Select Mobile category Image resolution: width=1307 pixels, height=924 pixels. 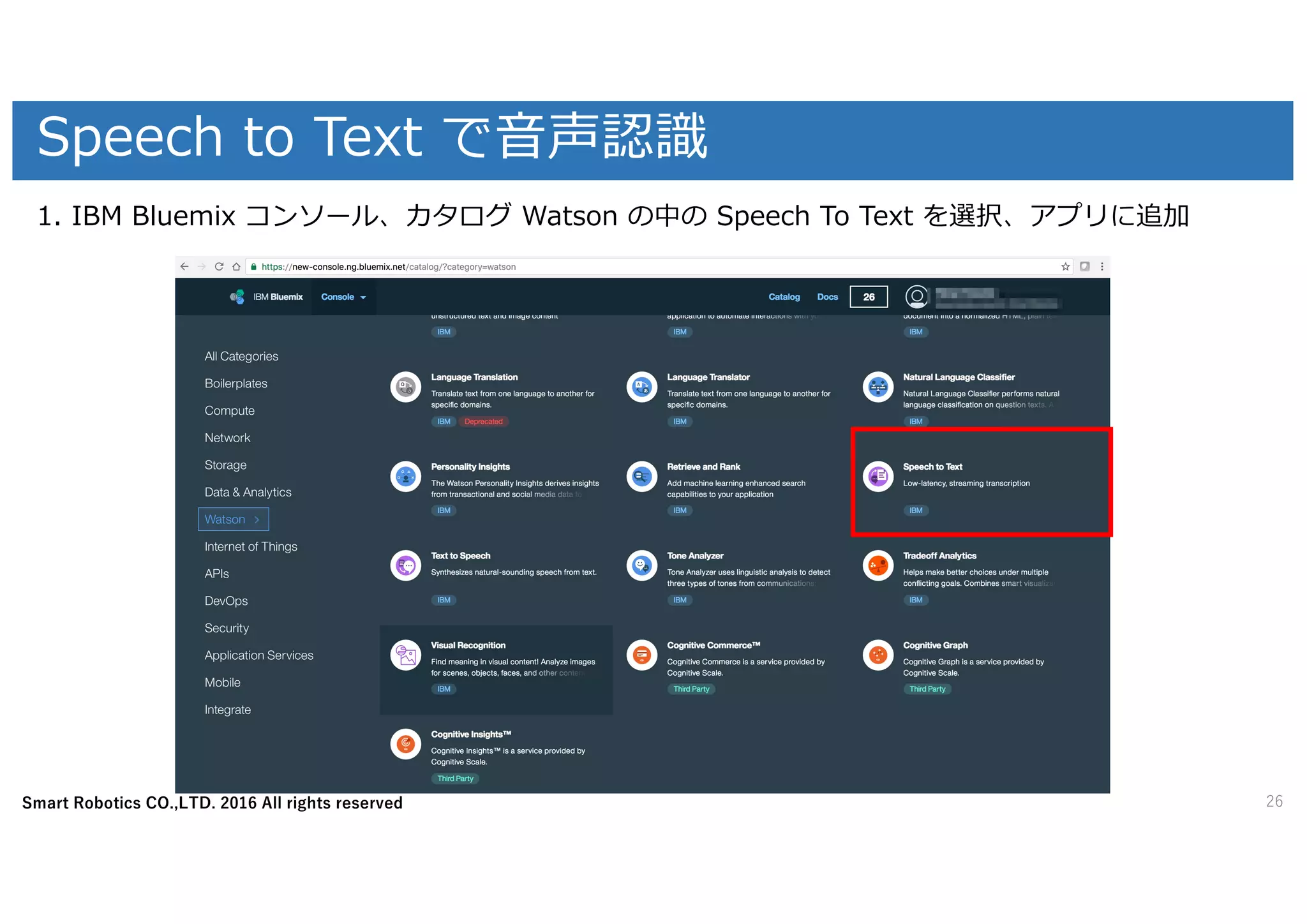point(222,683)
